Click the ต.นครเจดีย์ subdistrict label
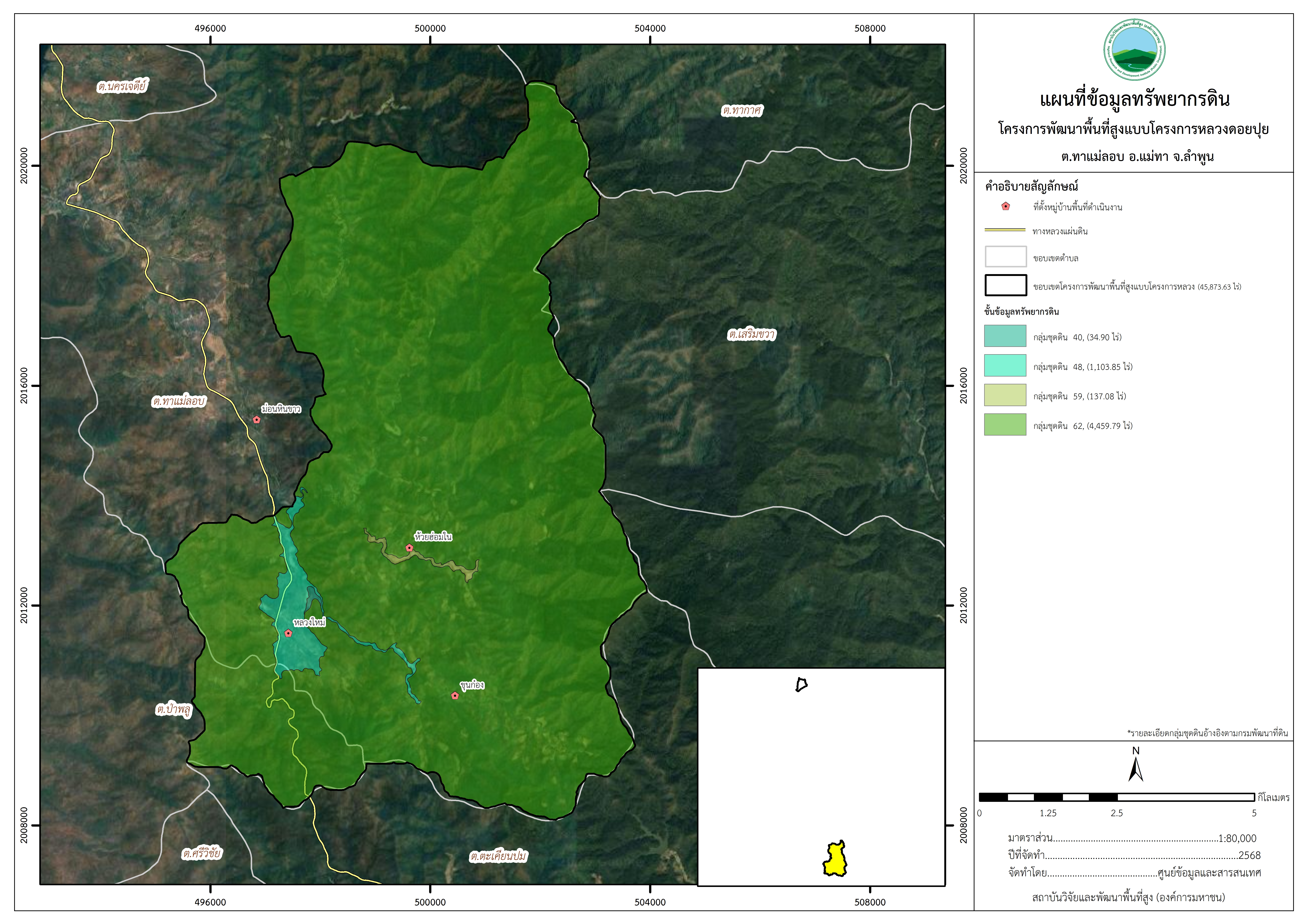The height and width of the screenshot is (924, 1306). point(122,86)
